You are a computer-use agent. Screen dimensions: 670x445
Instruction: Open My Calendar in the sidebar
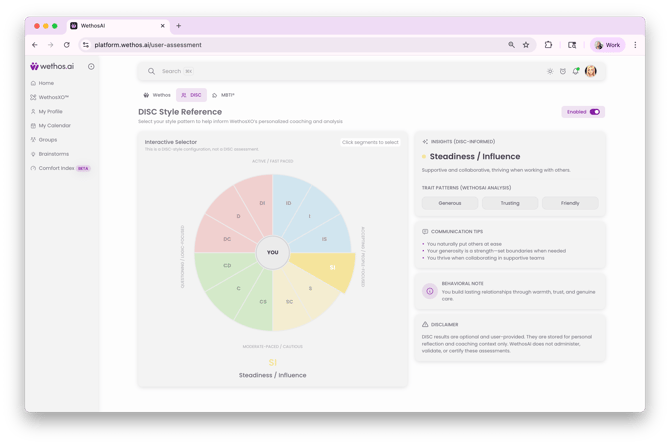pos(54,126)
